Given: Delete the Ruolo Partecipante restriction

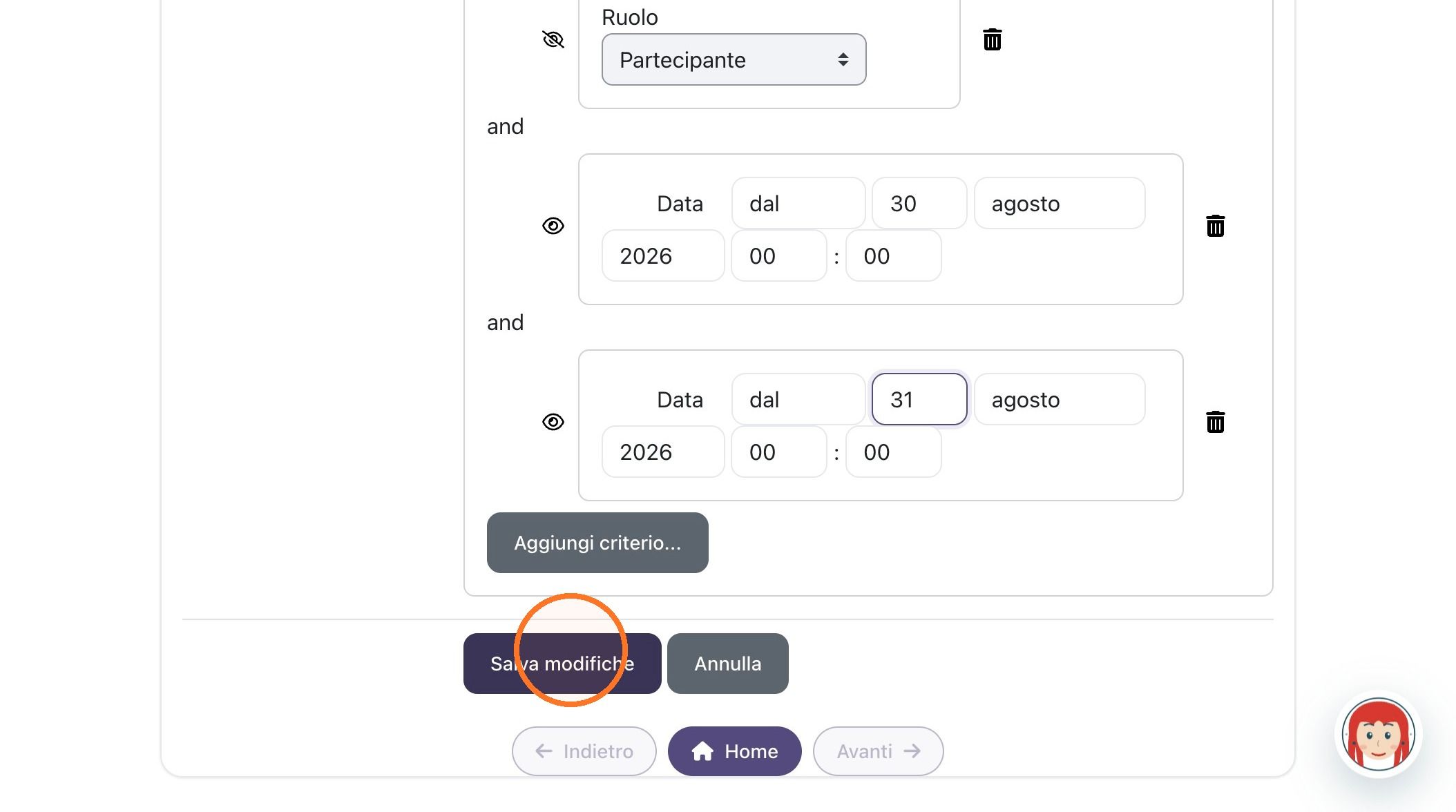Looking at the screenshot, I should [992, 39].
